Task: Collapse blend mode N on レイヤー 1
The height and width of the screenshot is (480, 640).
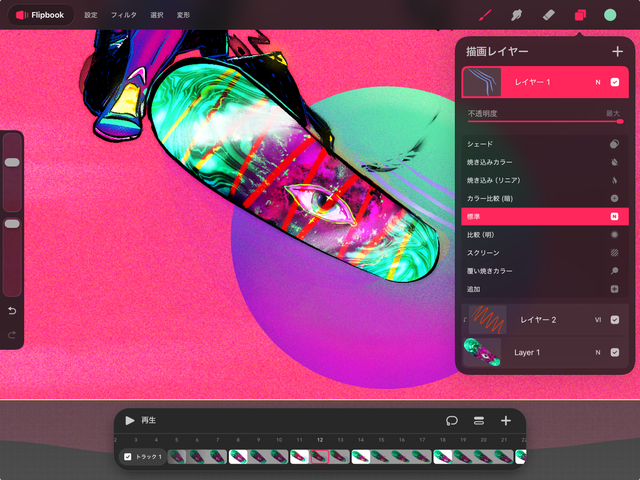Action: click(x=598, y=82)
